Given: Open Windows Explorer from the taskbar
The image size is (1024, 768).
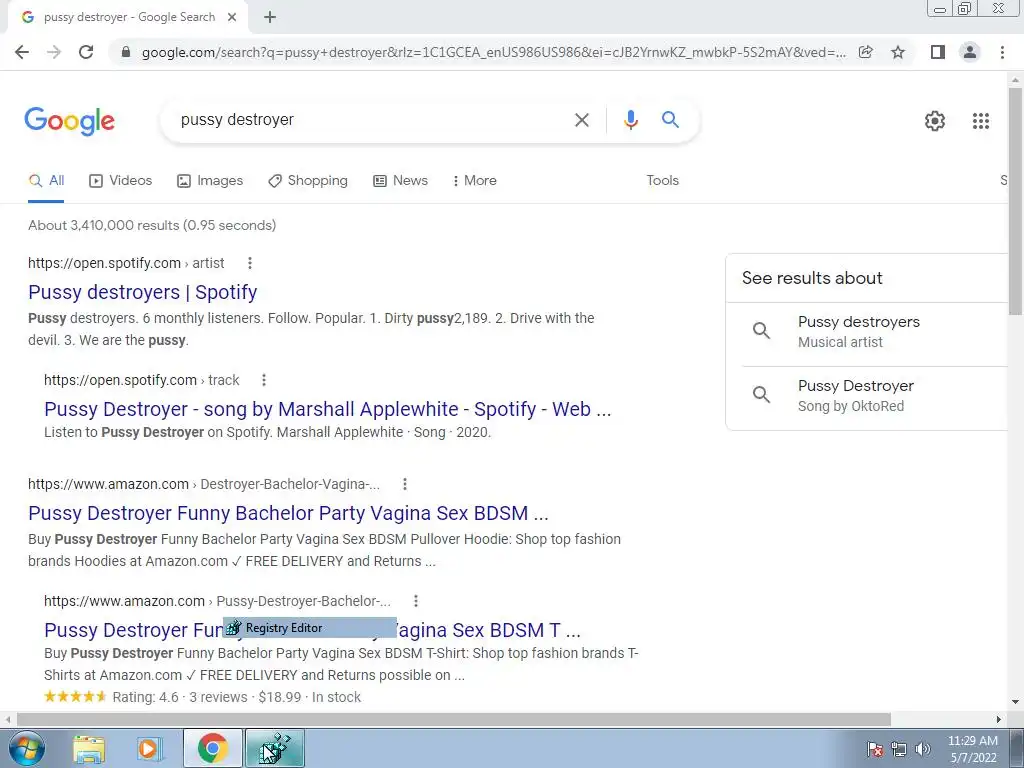Looking at the screenshot, I should tap(89, 748).
